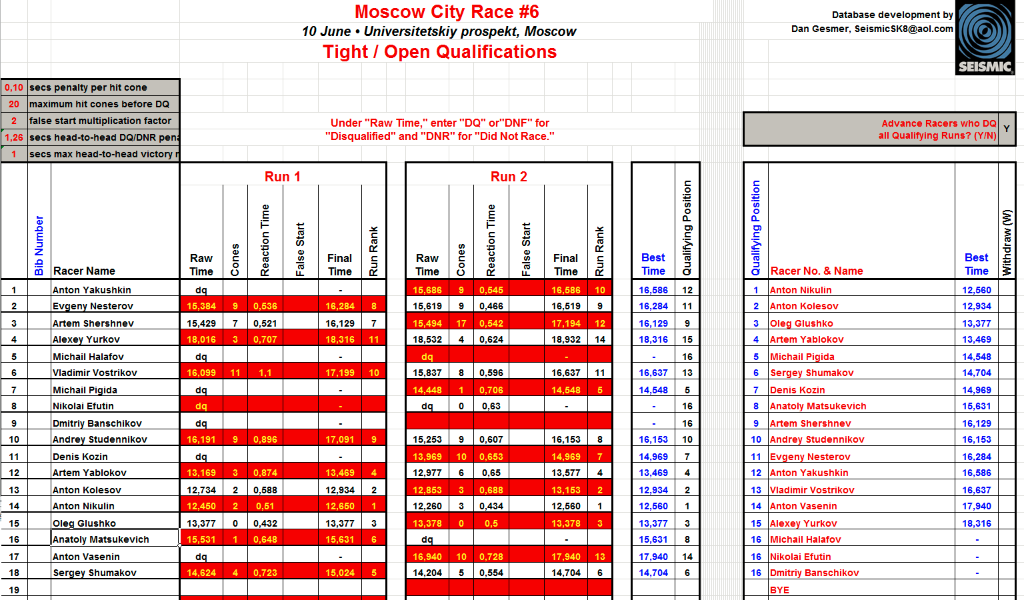Image resolution: width=1024 pixels, height=600 pixels.
Task: Select the bib number 19 row cell
Action: click(14, 590)
